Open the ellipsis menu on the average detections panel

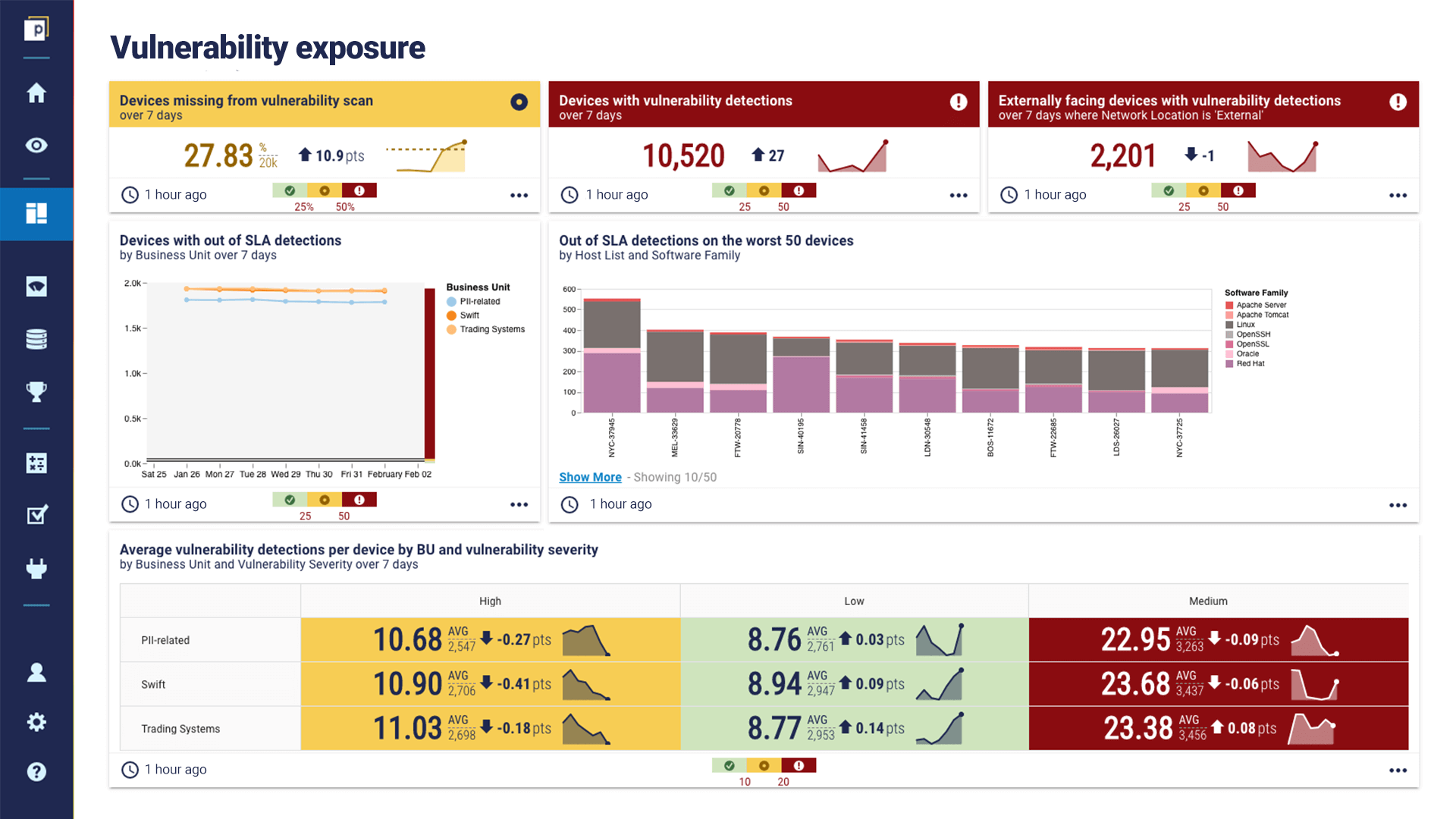[x=1398, y=769]
